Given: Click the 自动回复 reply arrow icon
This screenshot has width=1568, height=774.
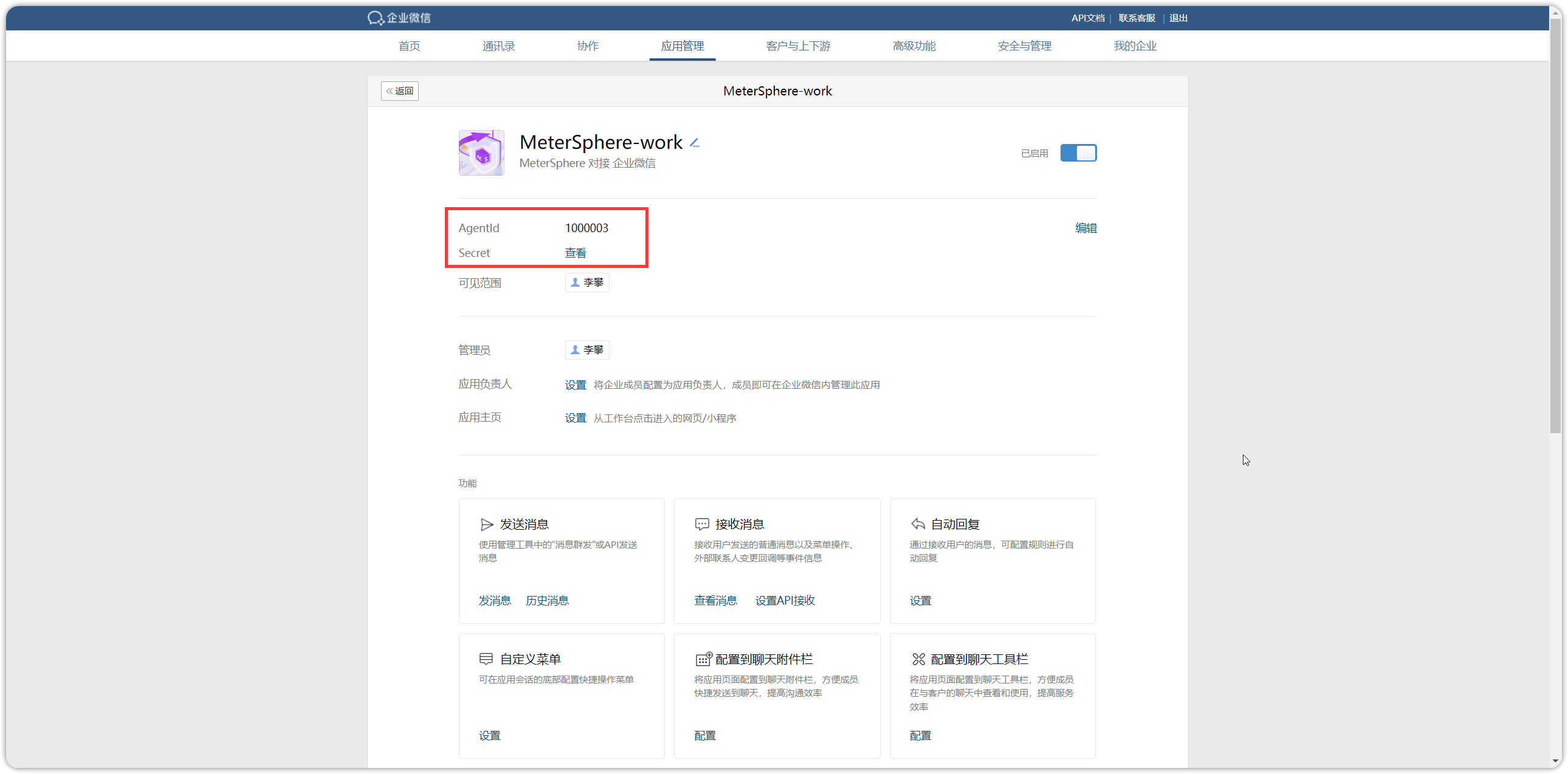Looking at the screenshot, I should point(918,524).
